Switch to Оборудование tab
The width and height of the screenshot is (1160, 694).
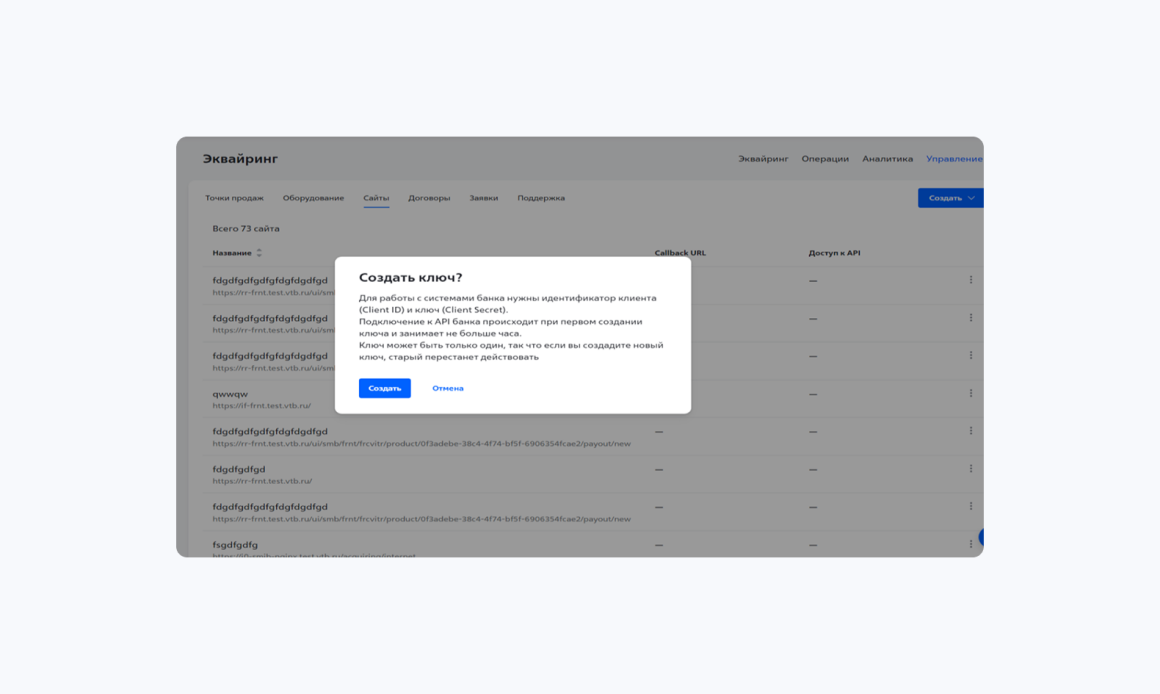(x=313, y=198)
